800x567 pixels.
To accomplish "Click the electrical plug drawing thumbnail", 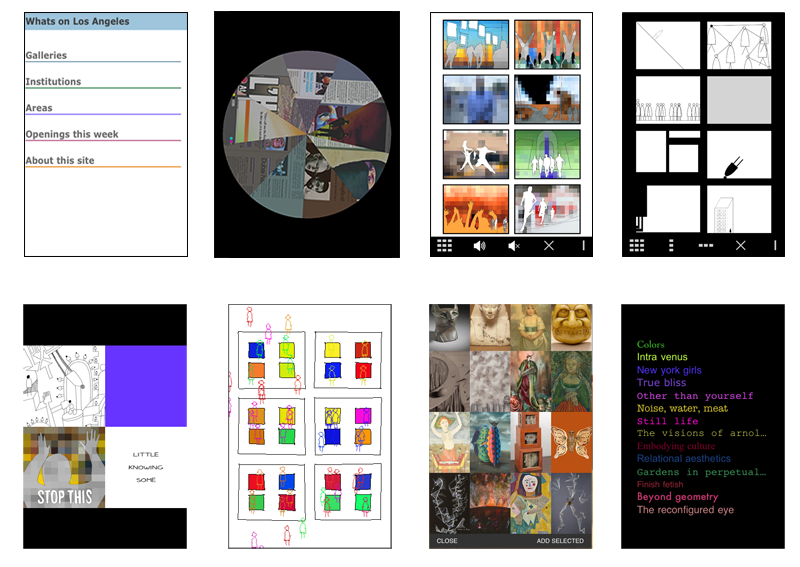I will pos(739,156).
